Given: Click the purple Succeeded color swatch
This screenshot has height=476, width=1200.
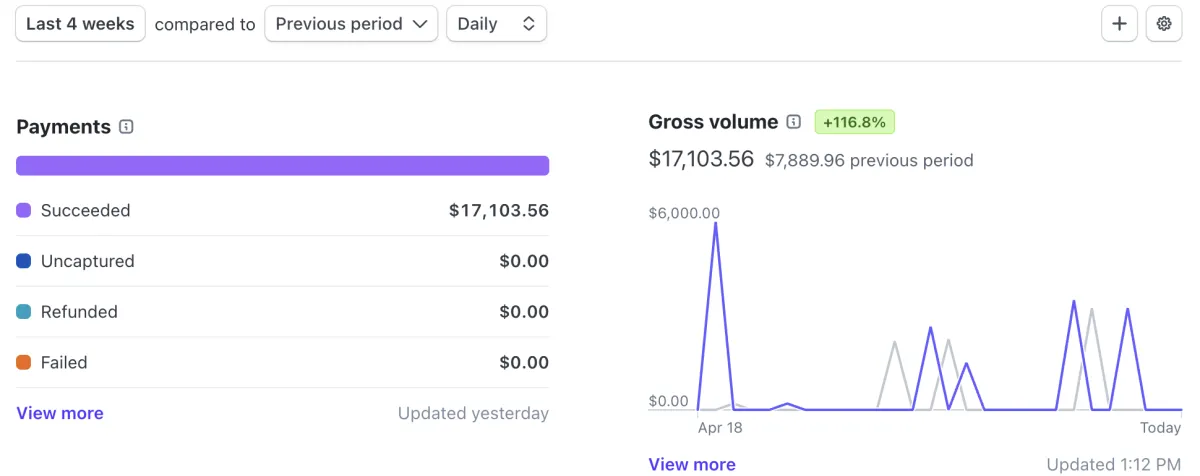Looking at the screenshot, I should click(x=24, y=211).
